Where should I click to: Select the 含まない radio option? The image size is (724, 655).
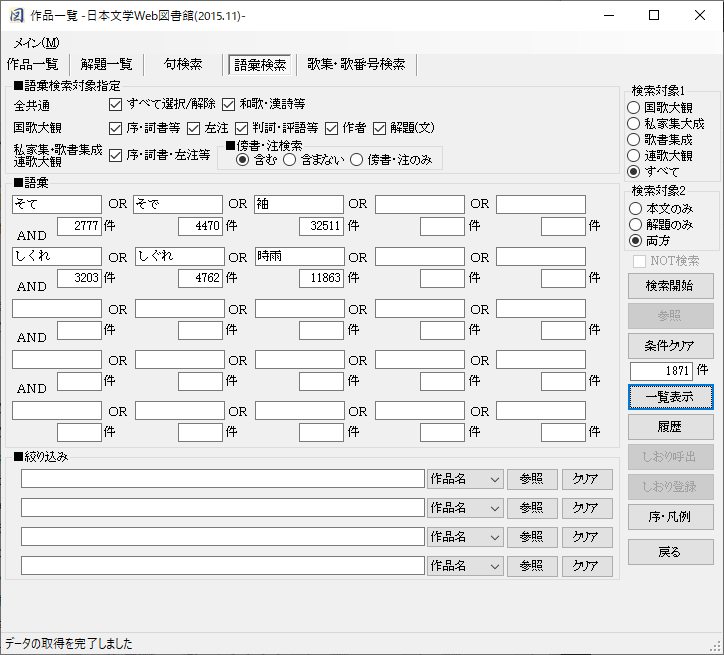pyautogui.click(x=290, y=160)
